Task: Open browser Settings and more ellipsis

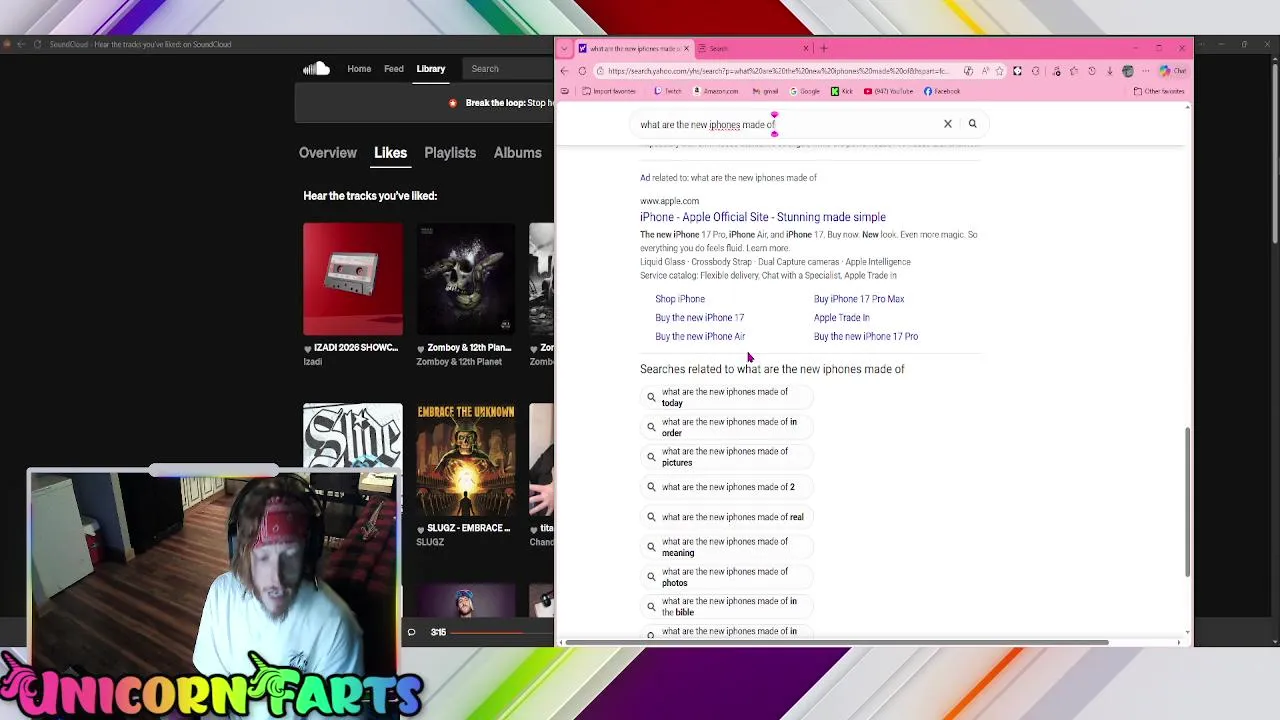Action: point(1145,71)
